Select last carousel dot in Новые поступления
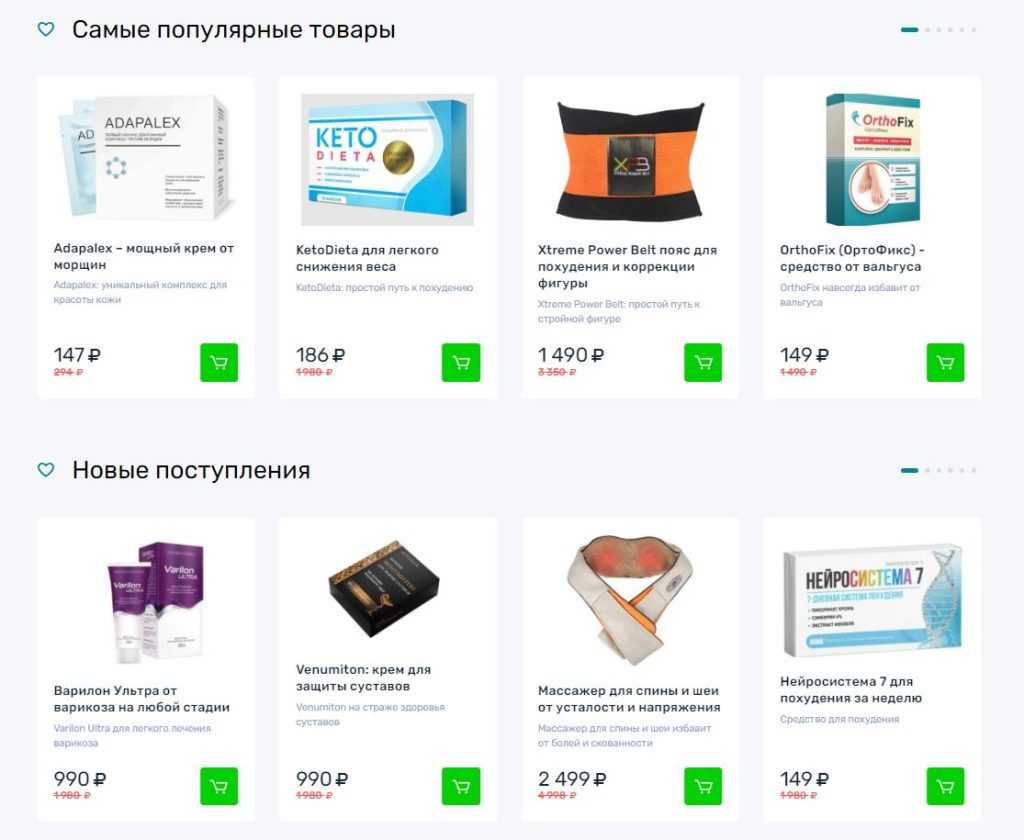 click(x=973, y=470)
